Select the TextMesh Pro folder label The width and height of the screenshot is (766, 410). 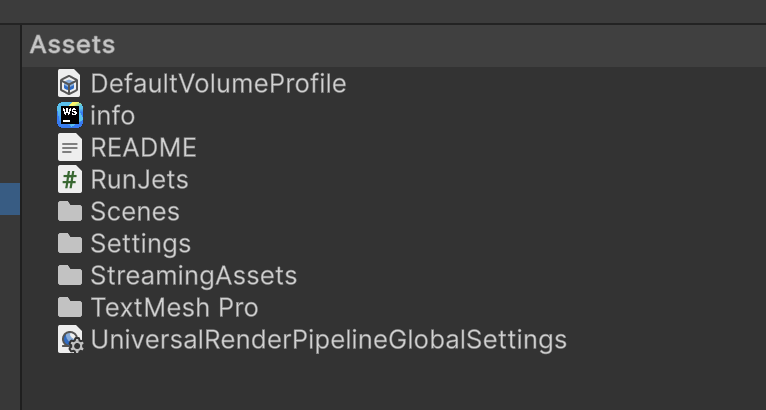[174, 308]
